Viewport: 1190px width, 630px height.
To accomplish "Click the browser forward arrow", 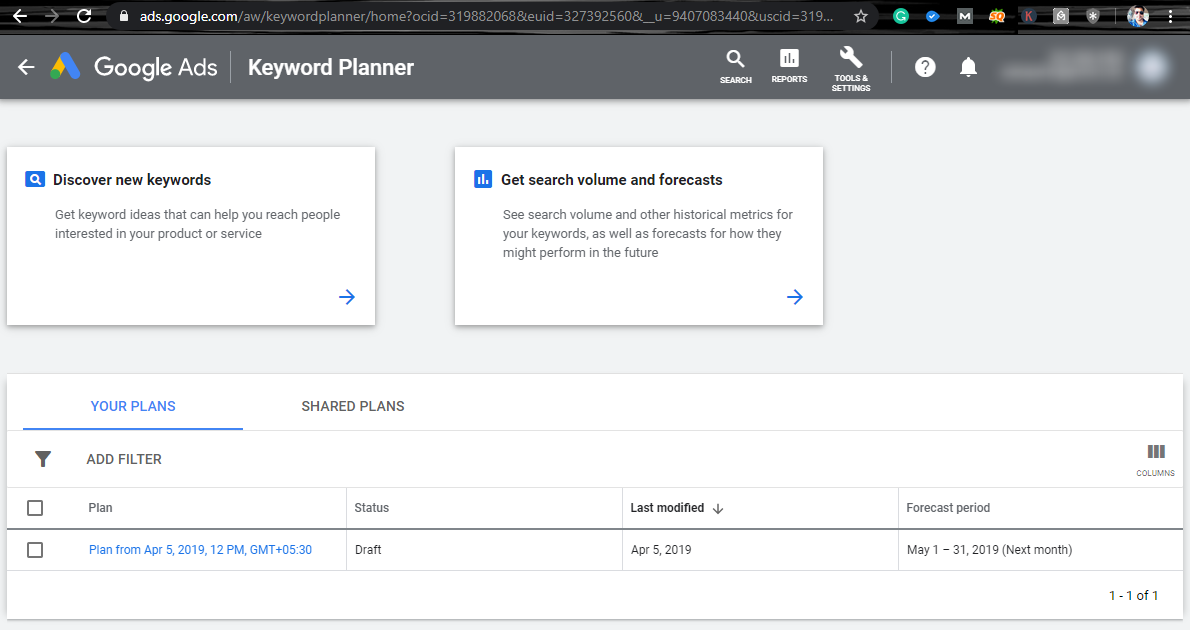I will [52, 16].
